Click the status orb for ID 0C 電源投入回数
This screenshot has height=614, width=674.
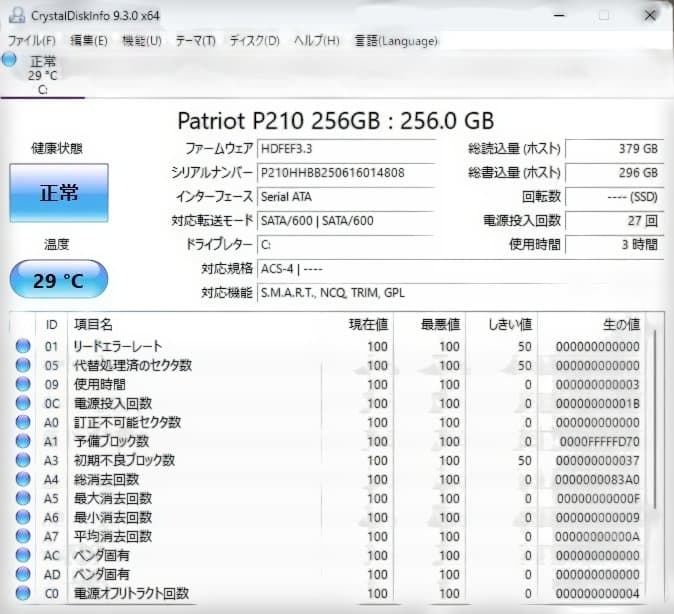(x=23, y=403)
